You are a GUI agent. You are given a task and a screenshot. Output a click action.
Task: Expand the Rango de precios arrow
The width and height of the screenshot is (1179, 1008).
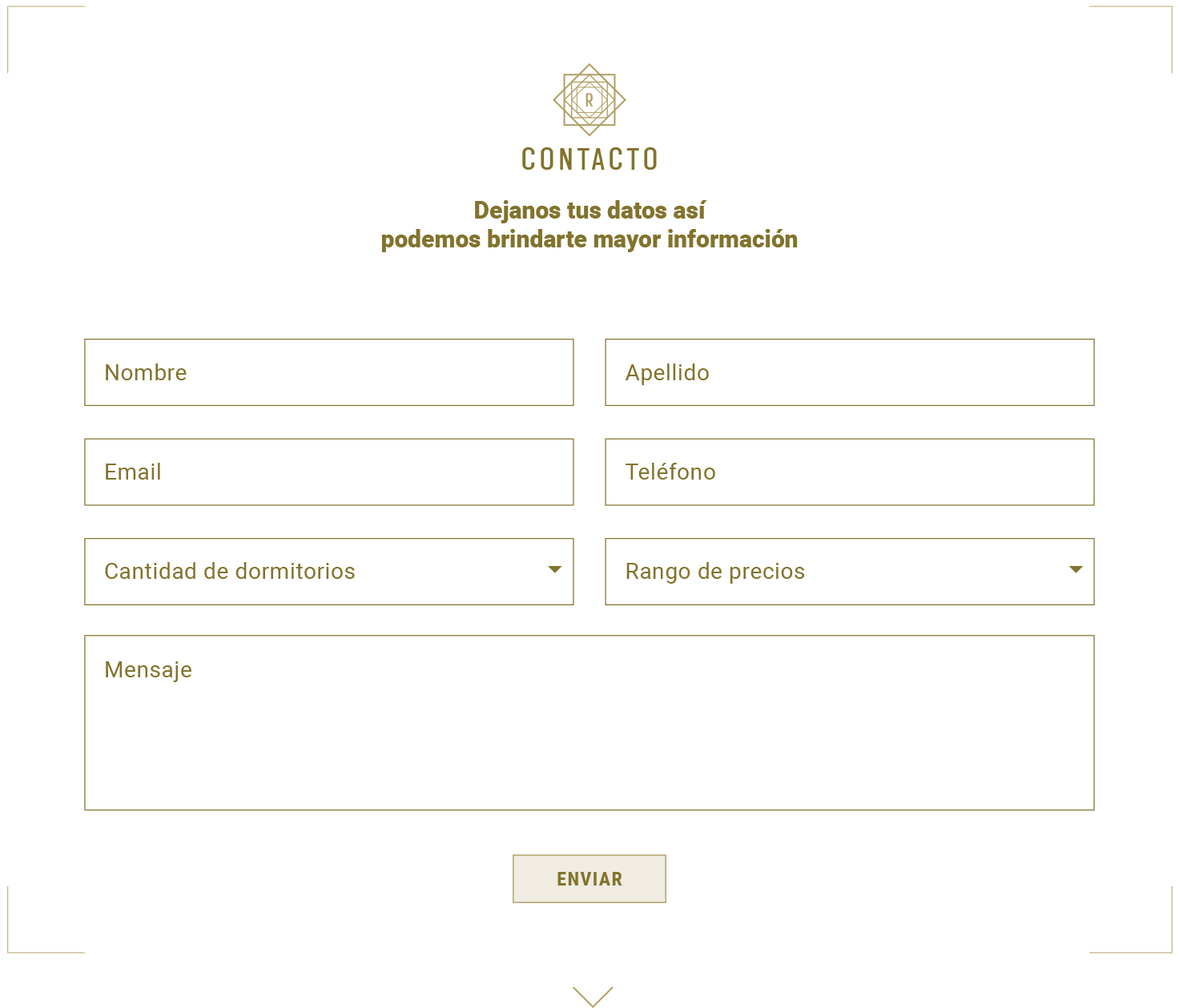point(1076,570)
